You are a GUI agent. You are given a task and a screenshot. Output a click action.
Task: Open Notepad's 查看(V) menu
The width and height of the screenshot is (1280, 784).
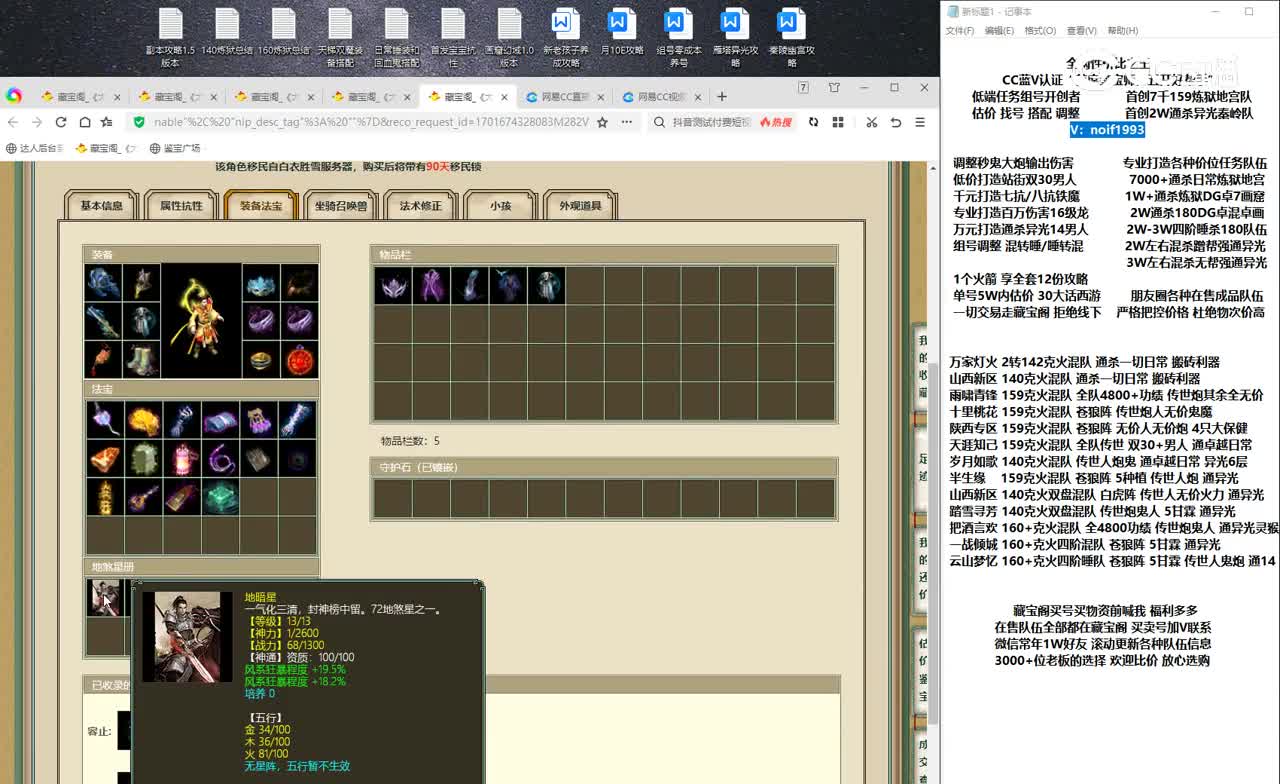[x=1082, y=31]
